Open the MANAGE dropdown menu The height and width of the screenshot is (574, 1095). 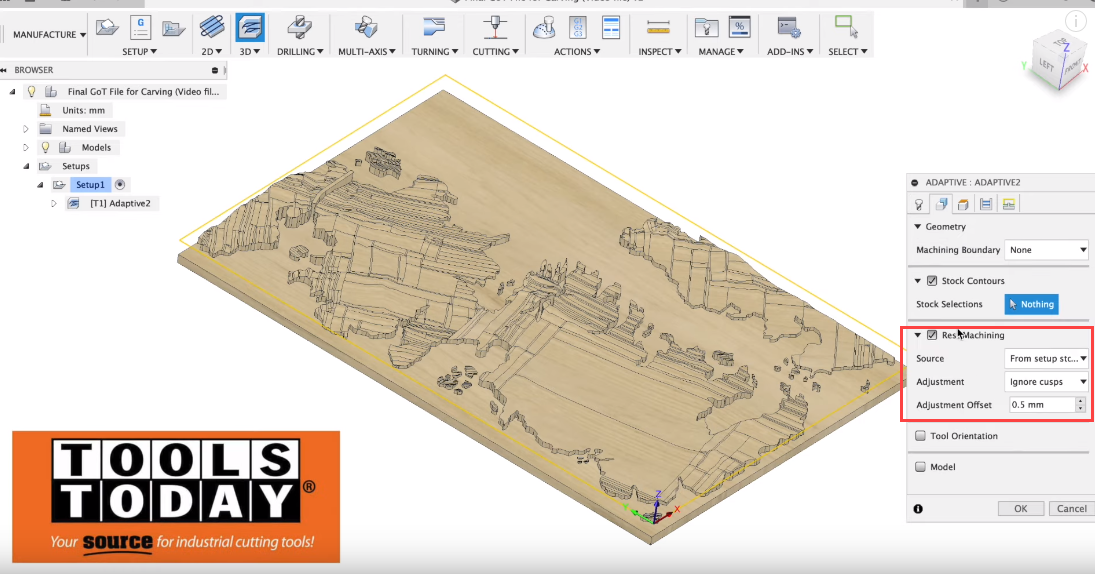click(x=721, y=52)
